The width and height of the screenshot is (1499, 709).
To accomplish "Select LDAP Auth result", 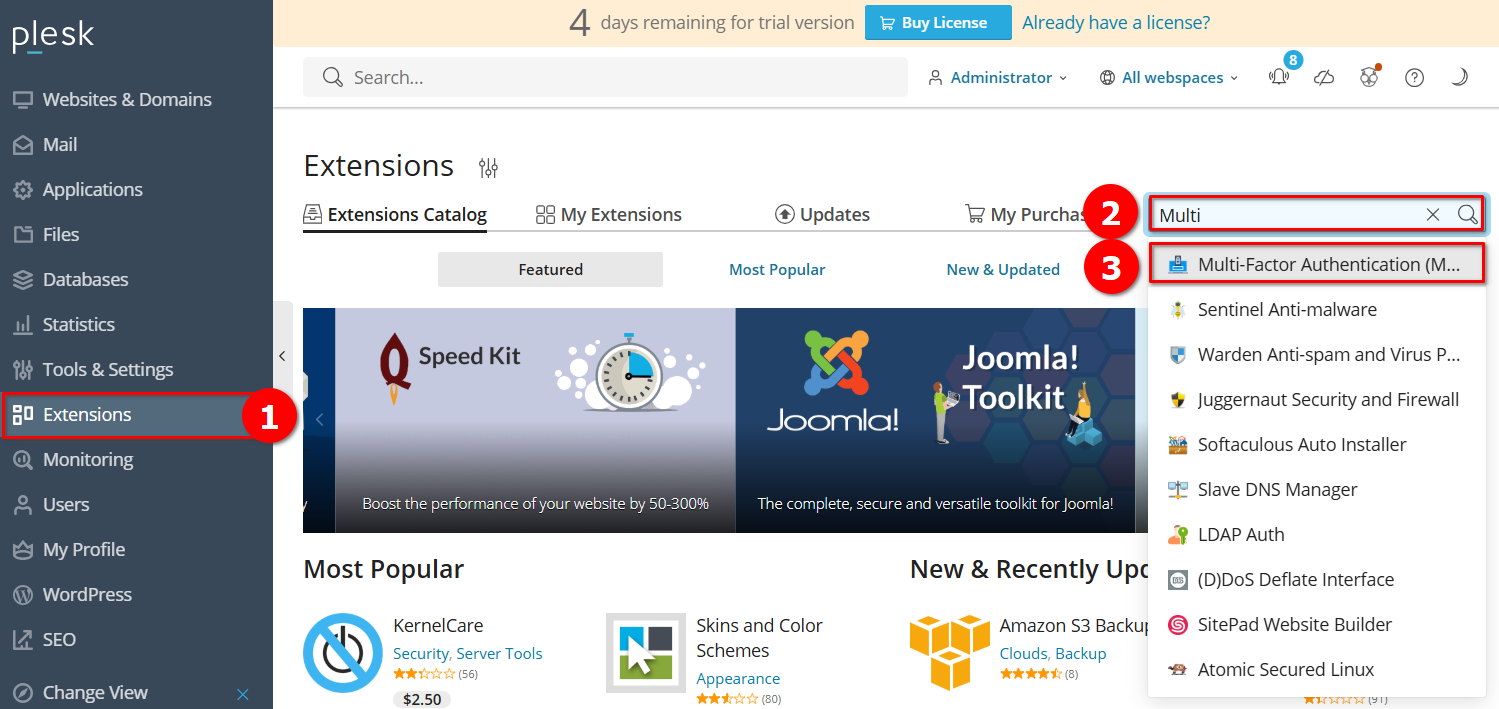I will [x=1317, y=534].
